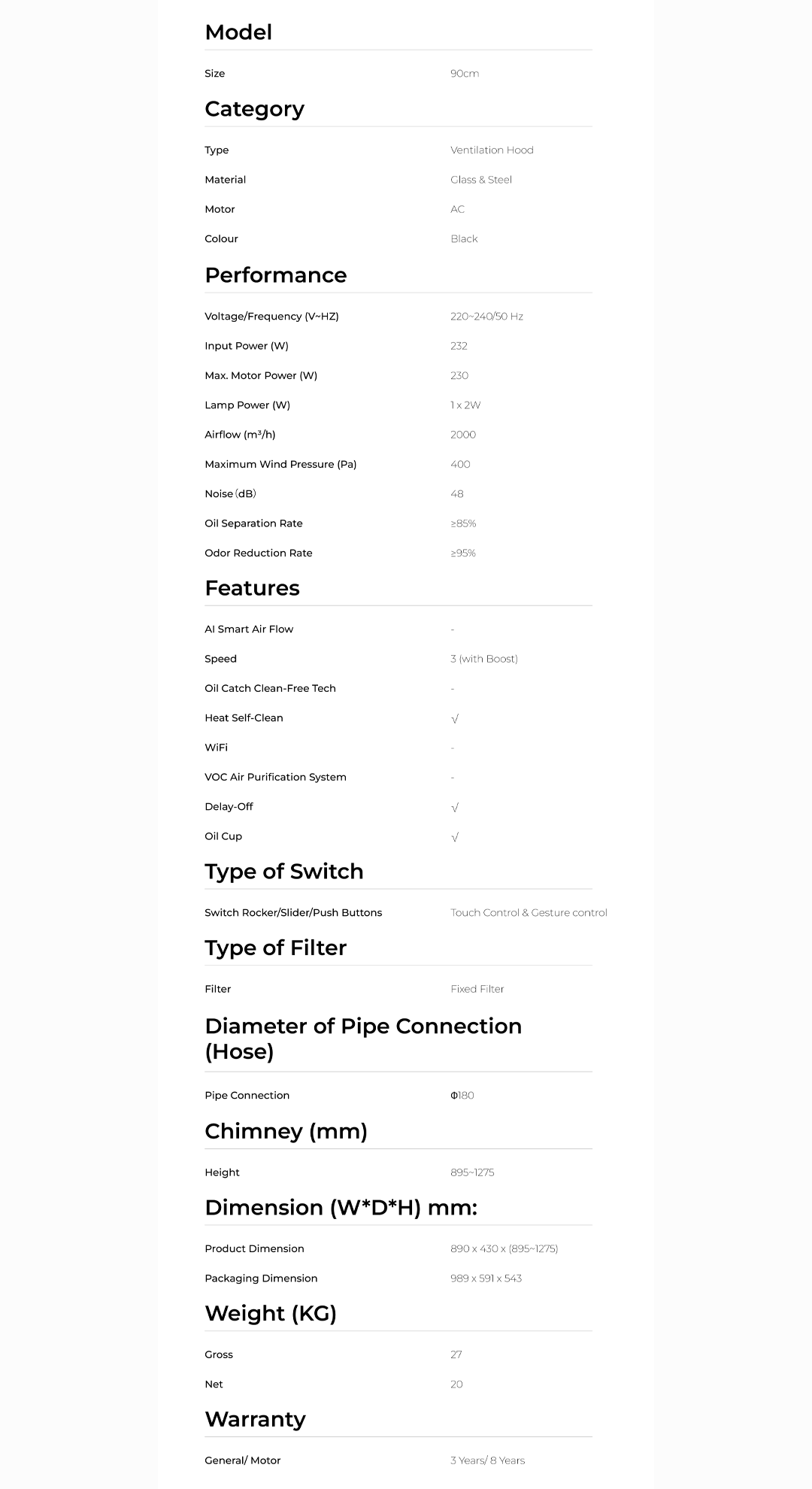
Task: Click the Touch Control & Gesture control text
Action: pyautogui.click(x=529, y=913)
